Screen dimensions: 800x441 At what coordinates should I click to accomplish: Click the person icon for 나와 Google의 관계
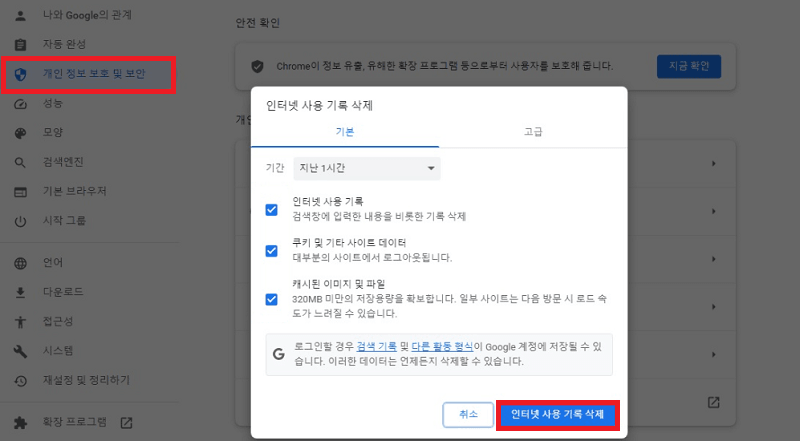click(x=20, y=16)
